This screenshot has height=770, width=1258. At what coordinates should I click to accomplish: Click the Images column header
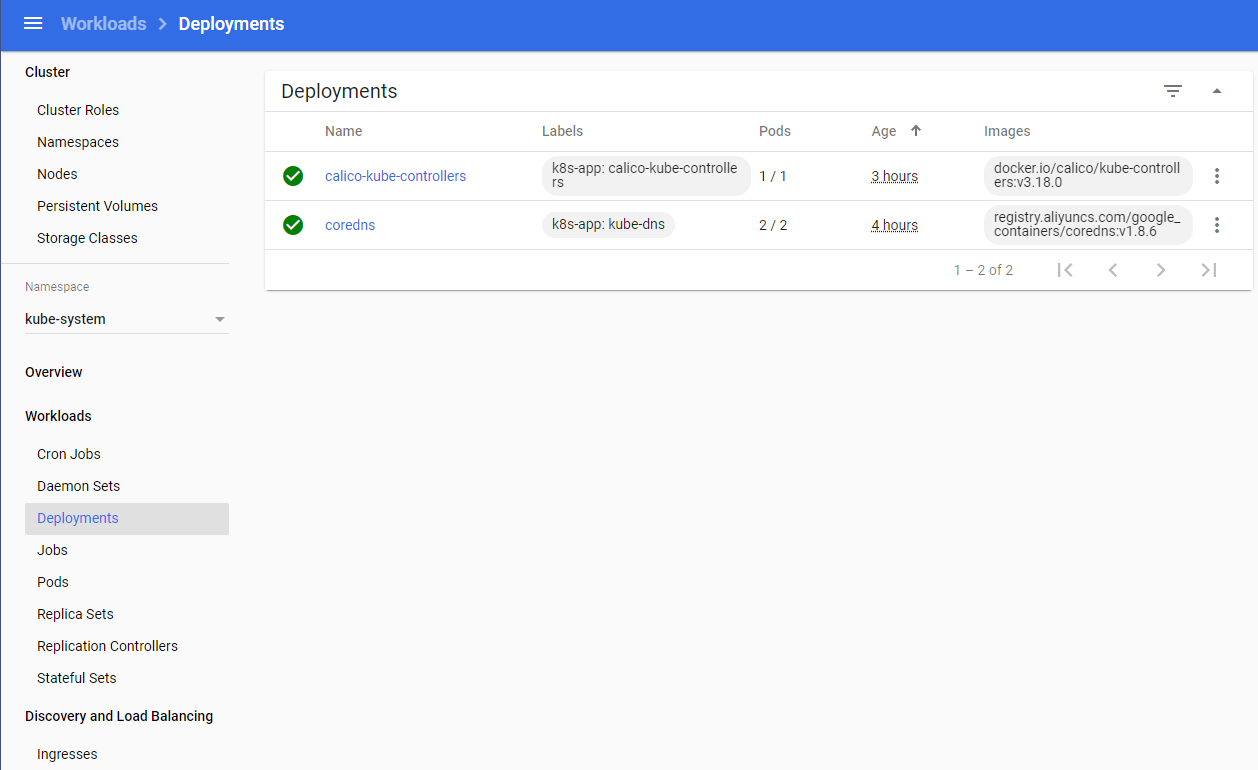1007,131
